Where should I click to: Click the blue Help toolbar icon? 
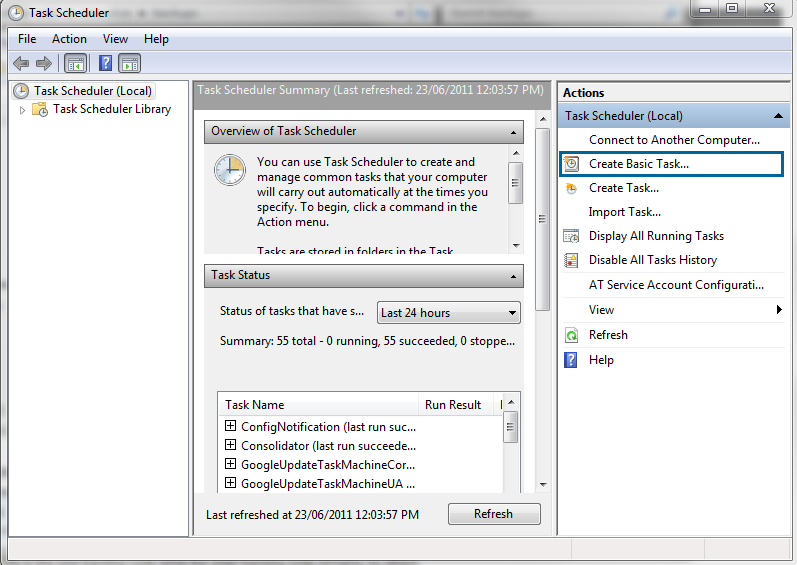pos(105,64)
